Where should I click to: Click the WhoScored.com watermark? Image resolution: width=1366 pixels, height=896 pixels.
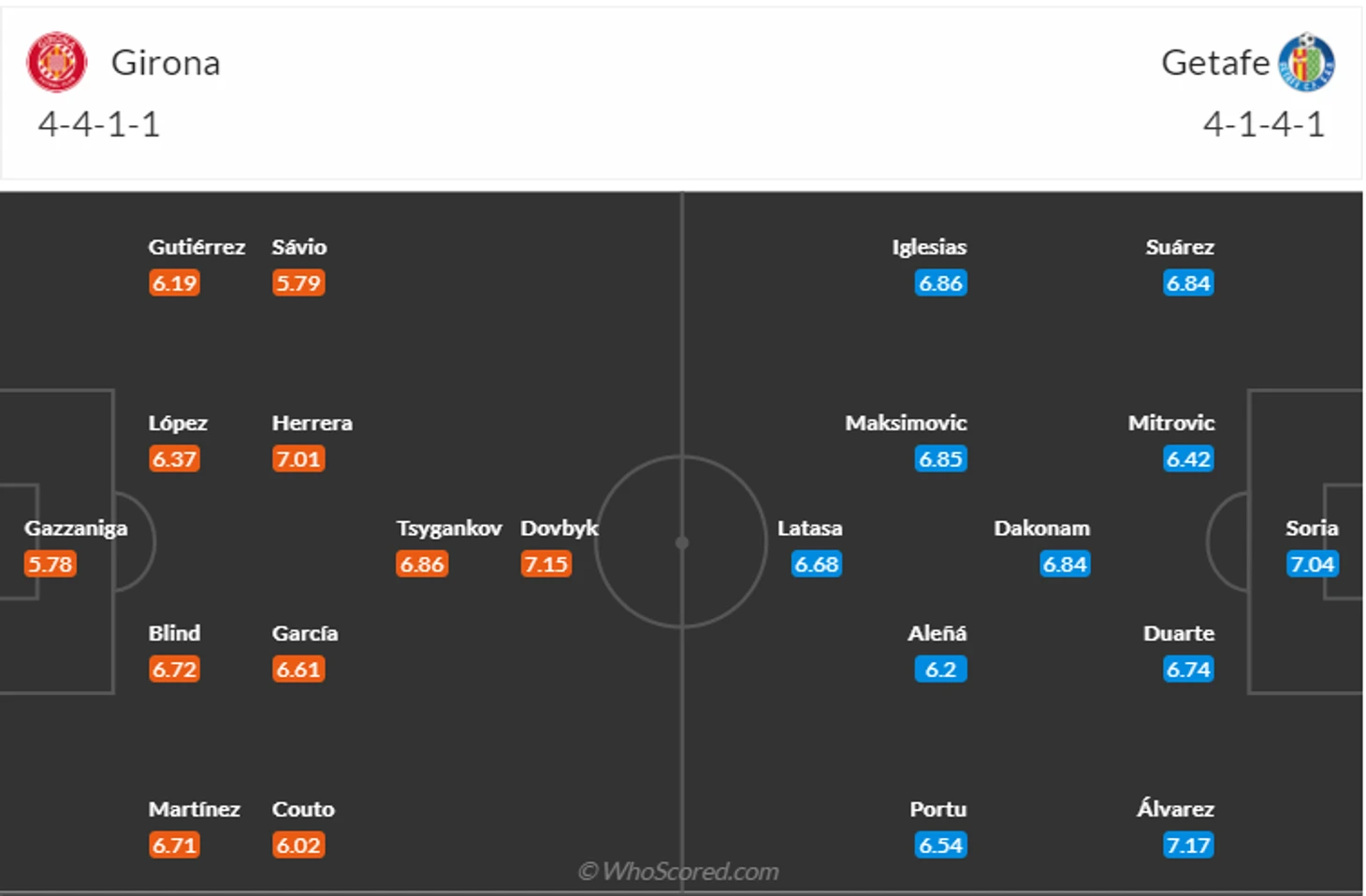[678, 872]
